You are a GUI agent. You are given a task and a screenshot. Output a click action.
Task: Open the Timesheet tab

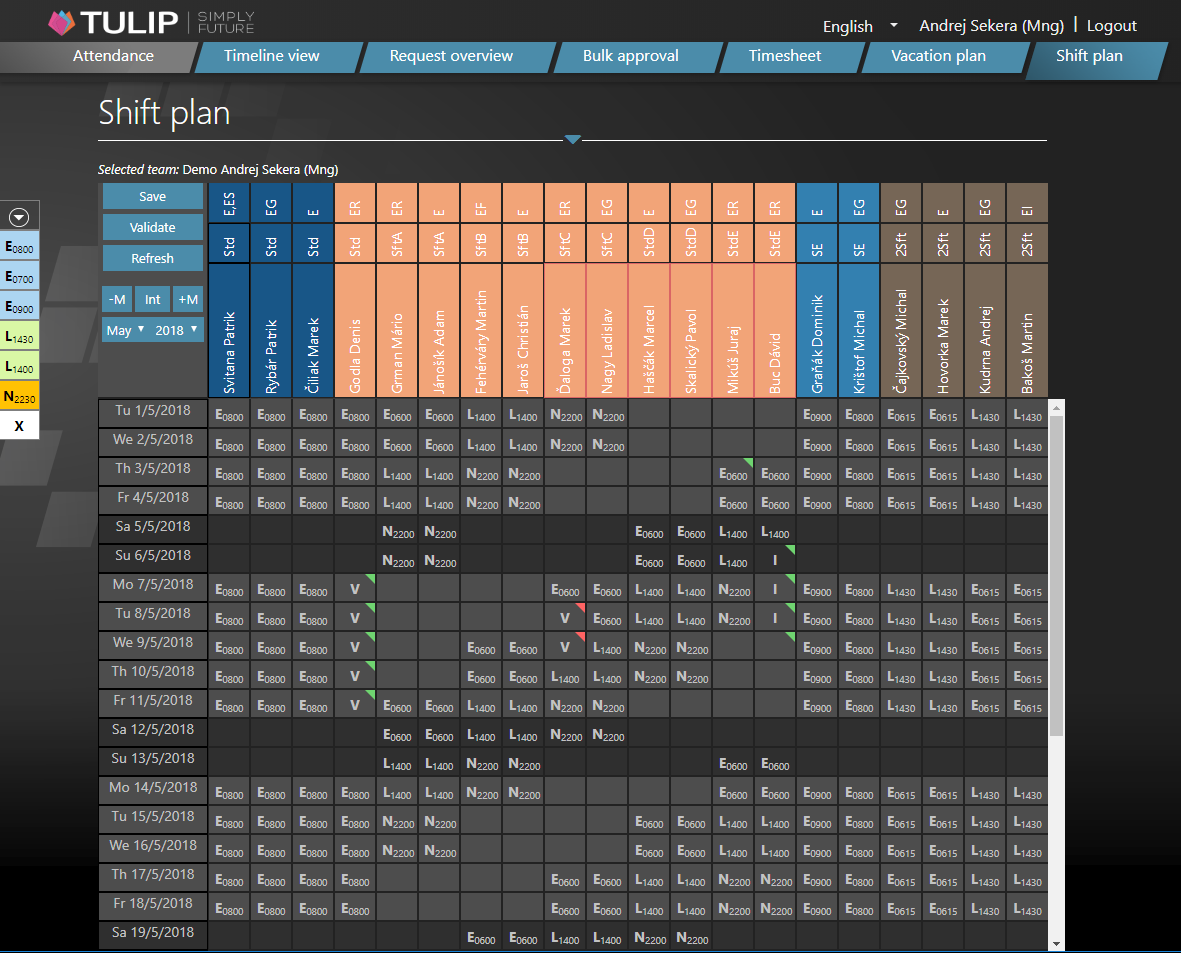(x=784, y=56)
